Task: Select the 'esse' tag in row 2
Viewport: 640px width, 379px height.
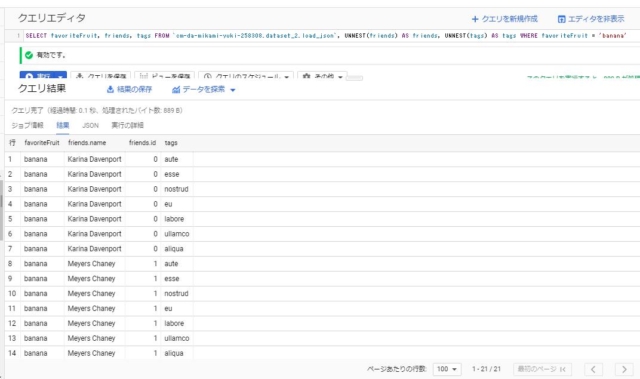Action: (171, 174)
